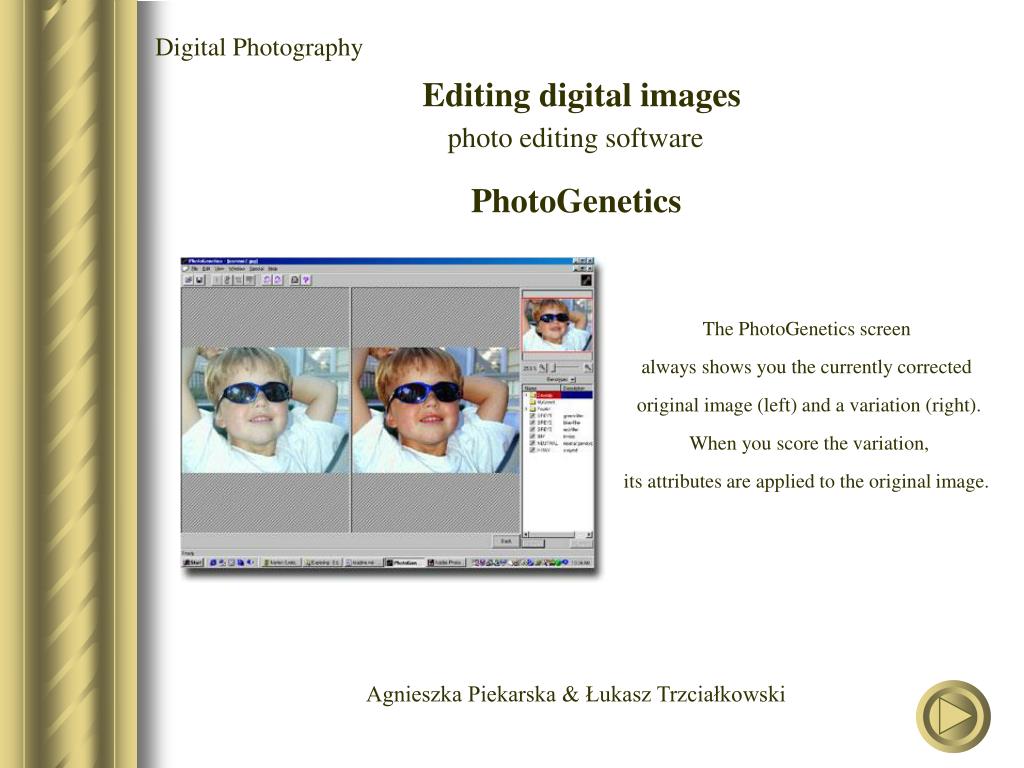
Task: Click the first purple undo arrow icon
Action: 266,280
